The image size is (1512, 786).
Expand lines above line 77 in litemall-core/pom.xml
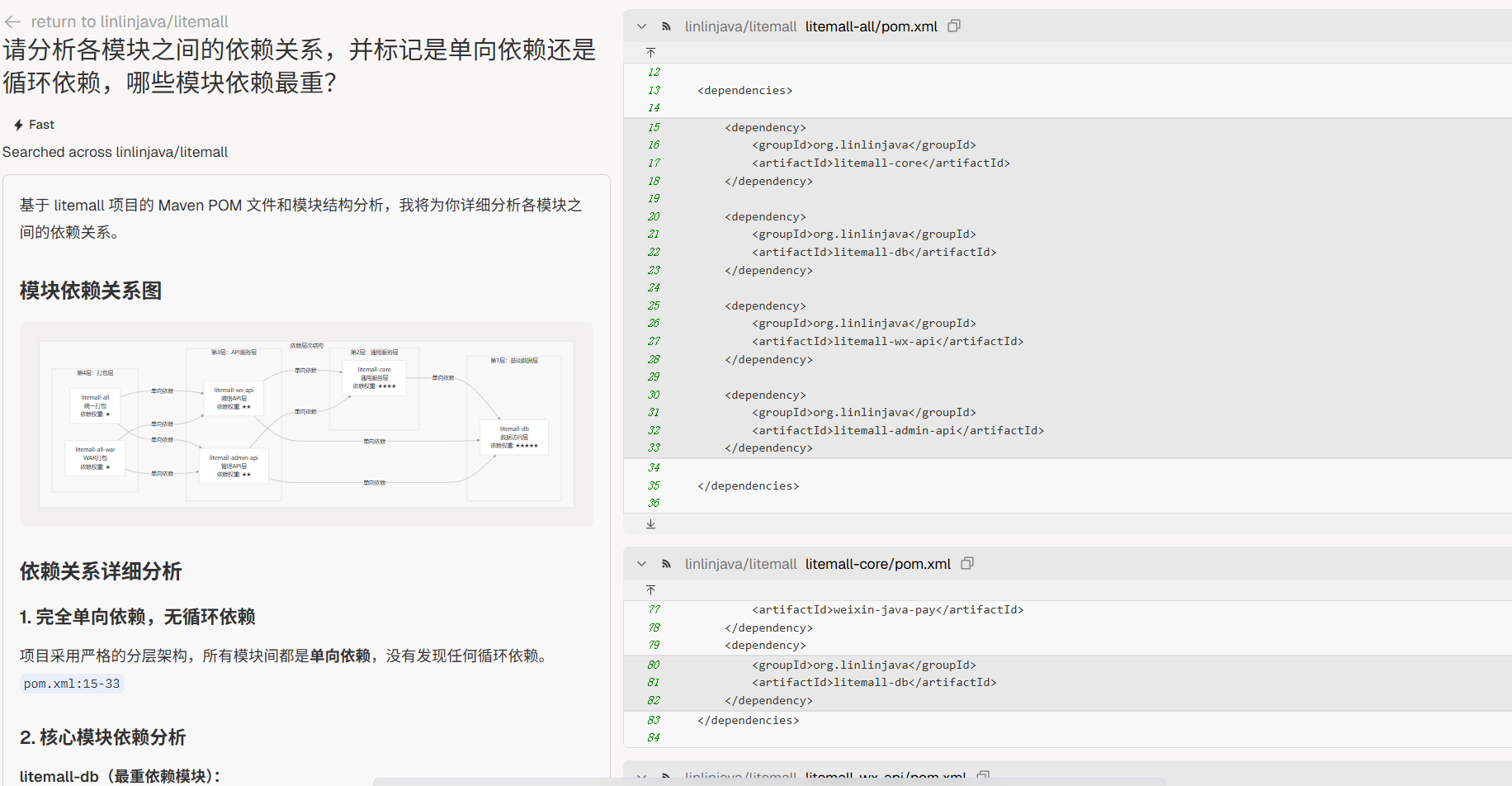650,589
